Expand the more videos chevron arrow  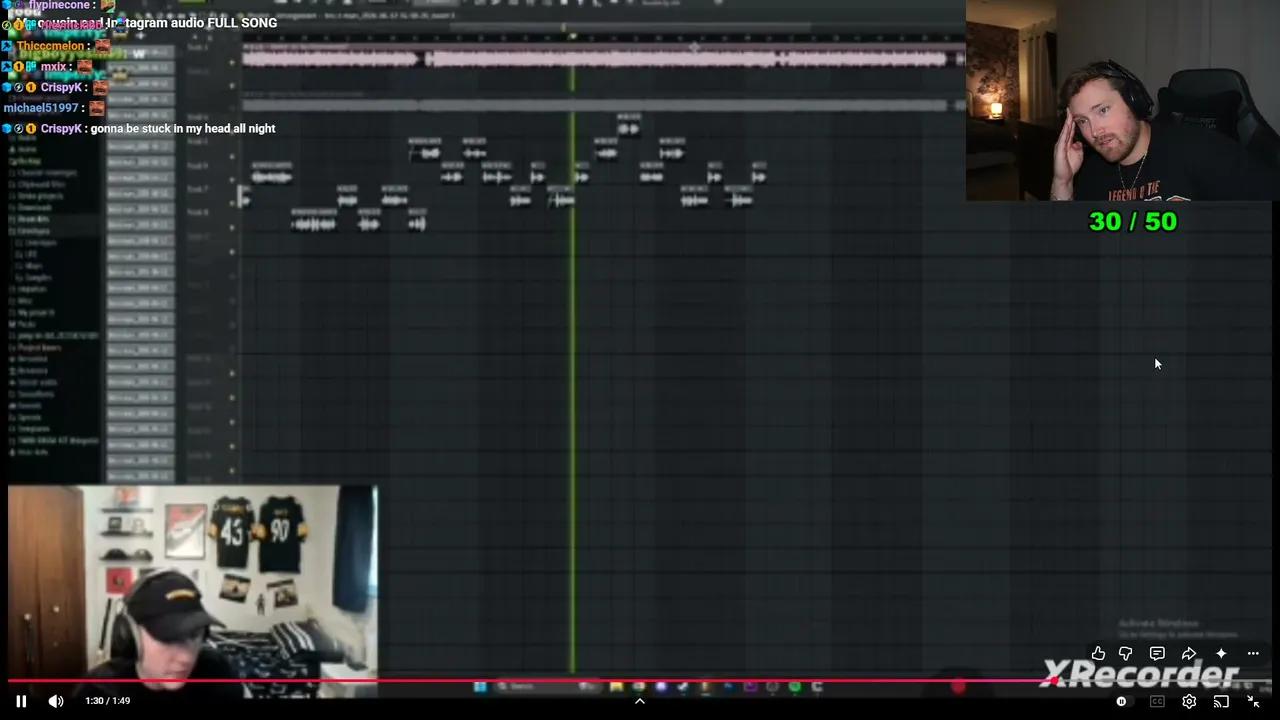click(x=640, y=701)
